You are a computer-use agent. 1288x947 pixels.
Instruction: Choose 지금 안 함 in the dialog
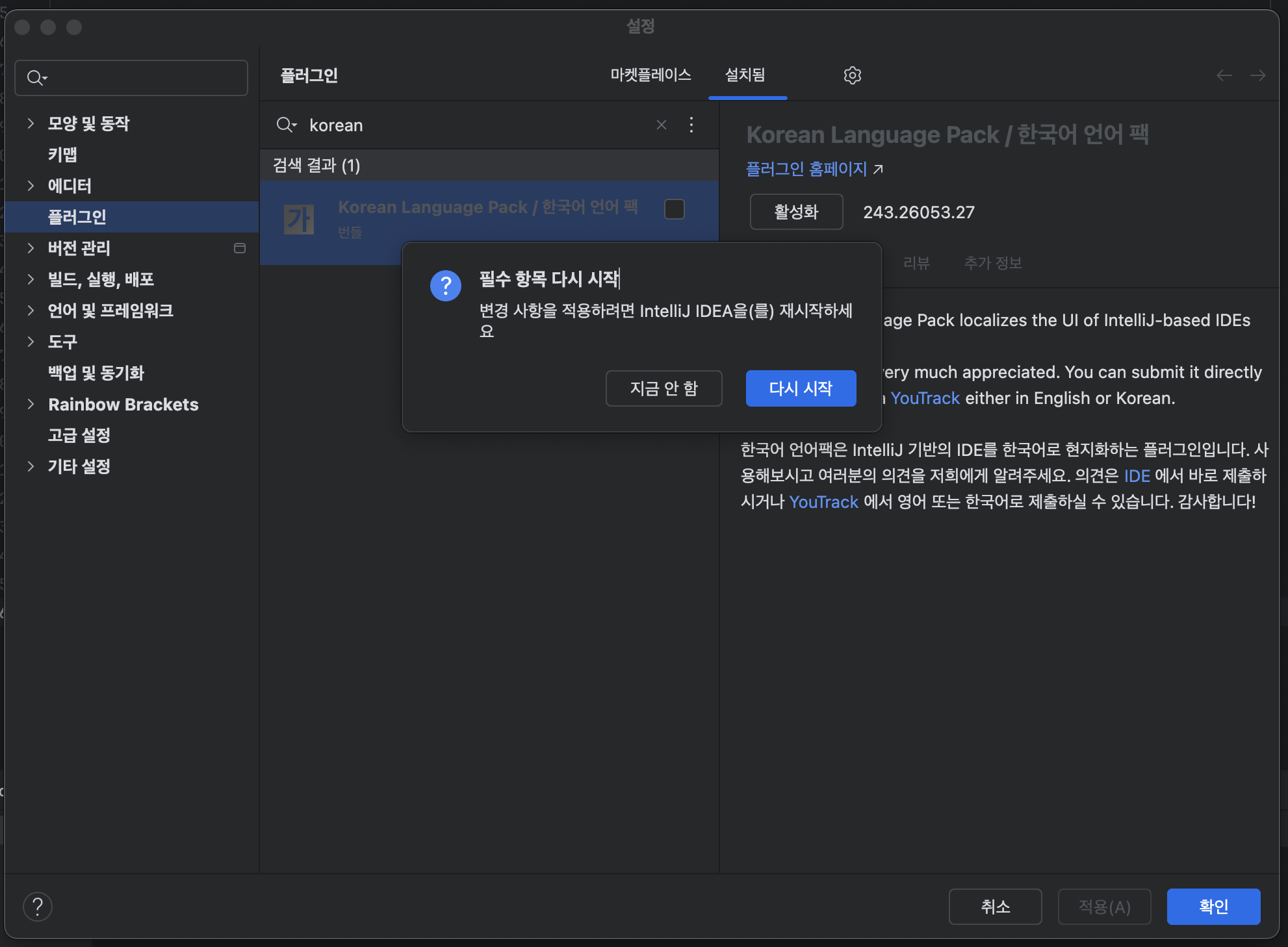[663, 388]
